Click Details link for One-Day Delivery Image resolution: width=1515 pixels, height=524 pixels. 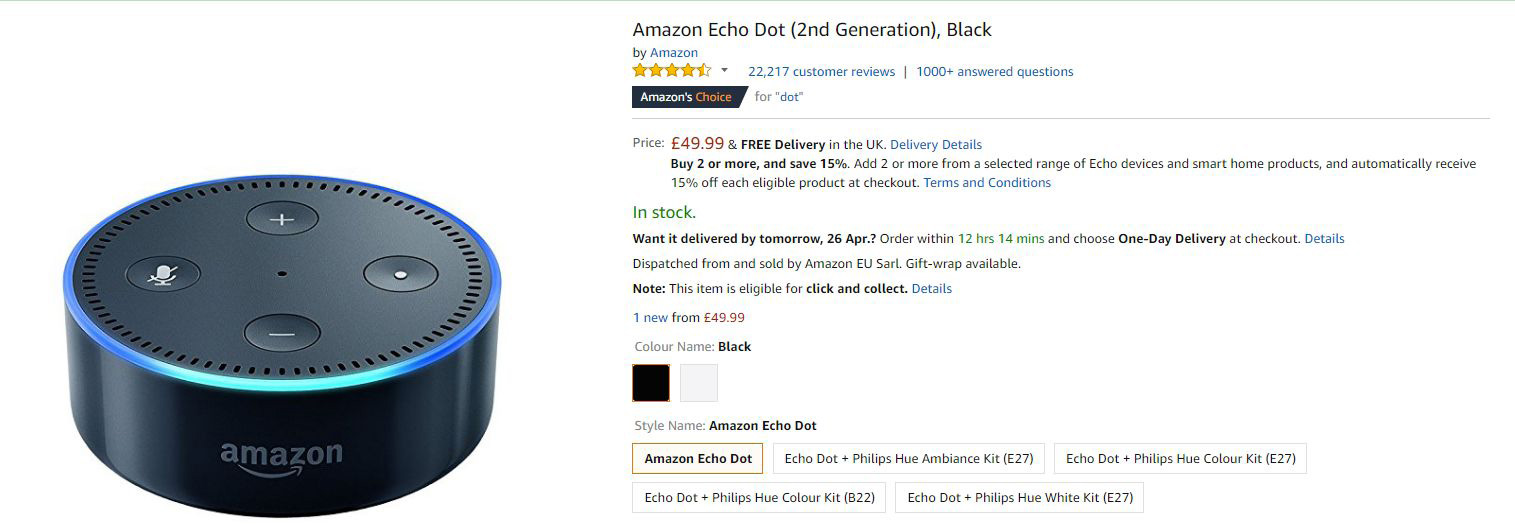(1324, 238)
